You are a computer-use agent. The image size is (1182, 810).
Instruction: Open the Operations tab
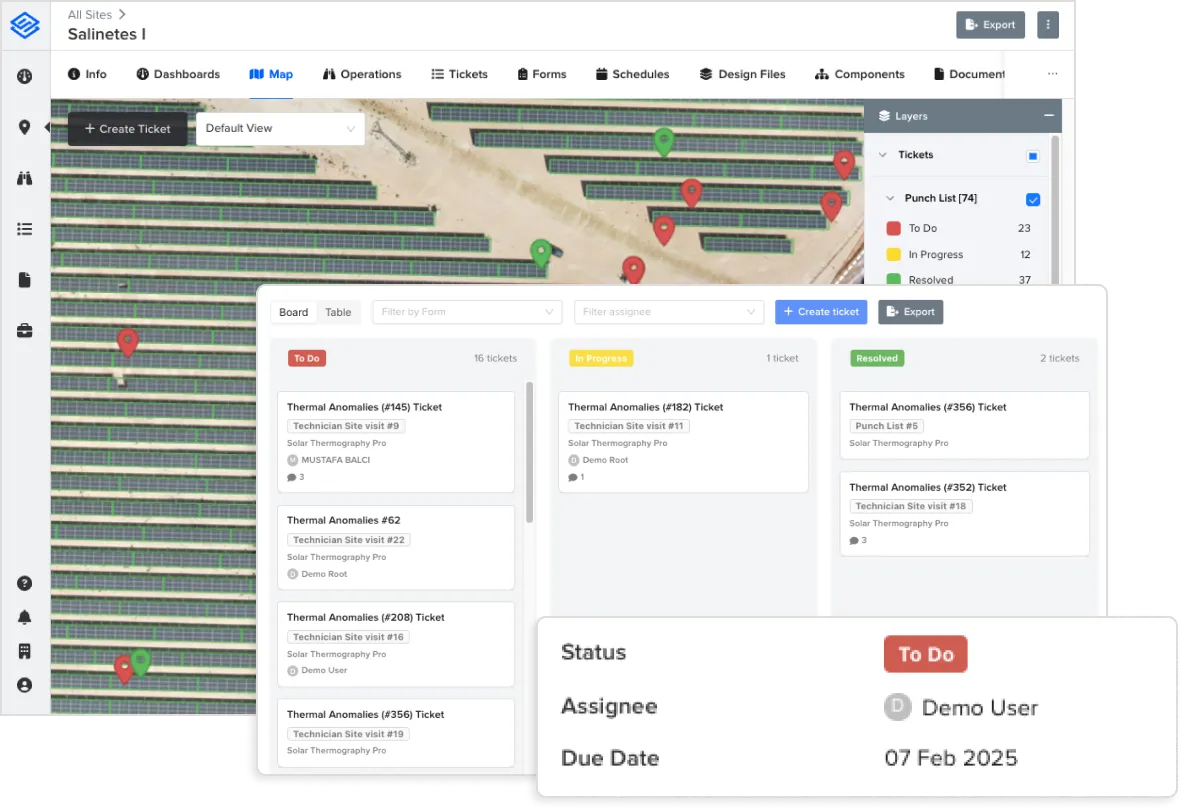pos(362,74)
